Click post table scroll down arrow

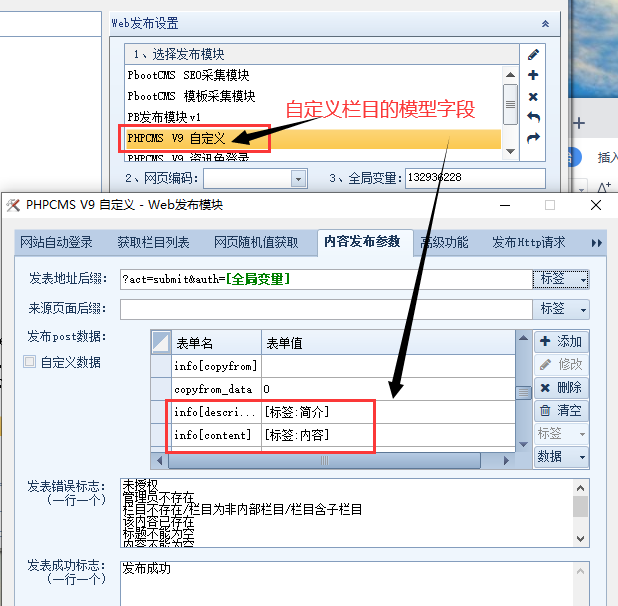[x=523, y=444]
